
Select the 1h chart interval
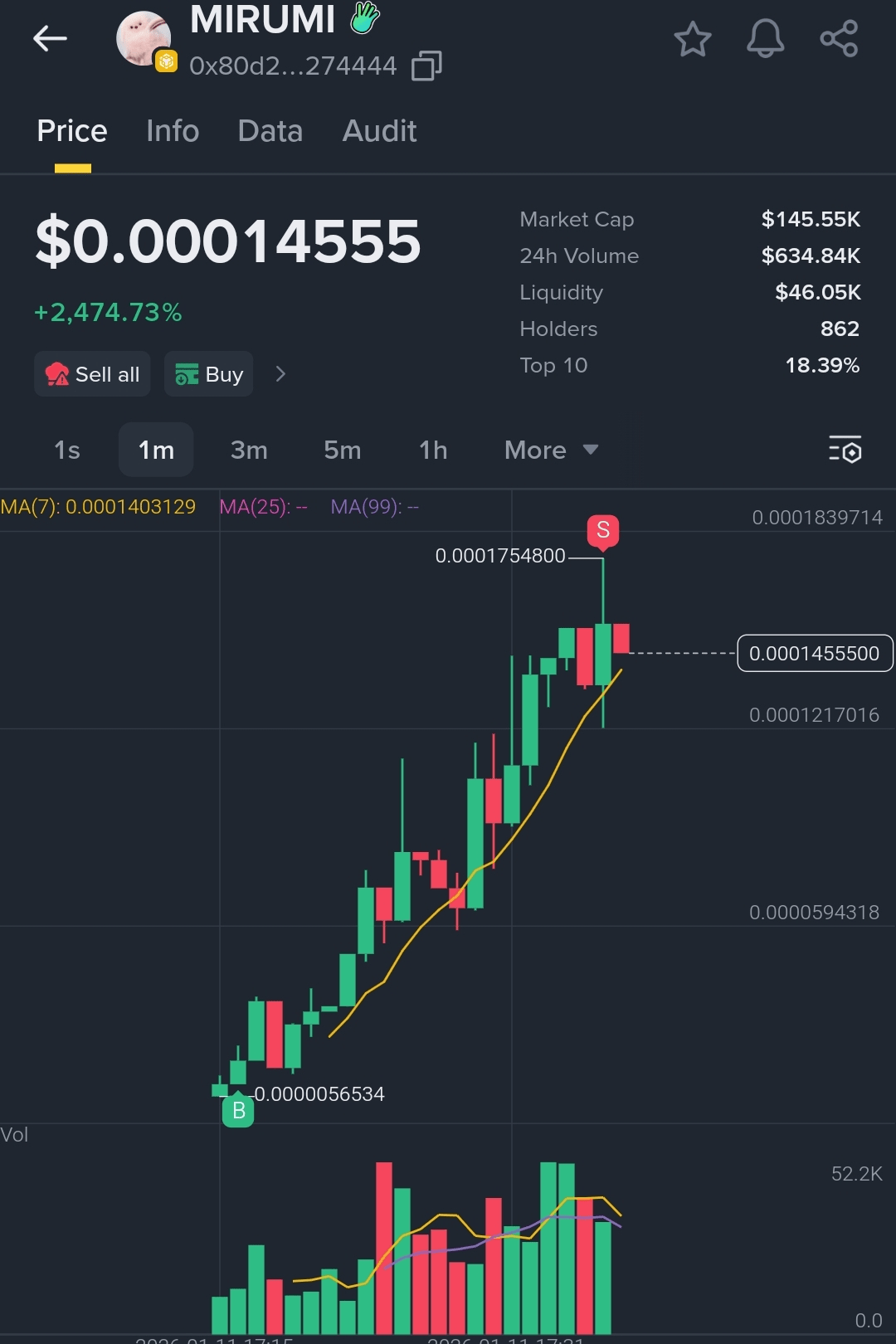(x=433, y=450)
